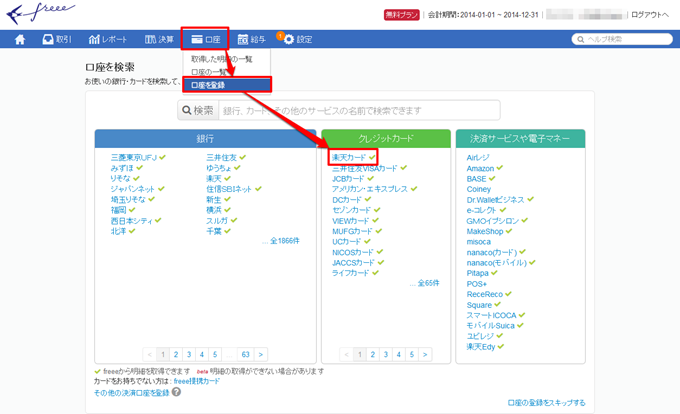Pick nanaco(モバイル) service
Screen dimensions: 680x414
(497, 263)
